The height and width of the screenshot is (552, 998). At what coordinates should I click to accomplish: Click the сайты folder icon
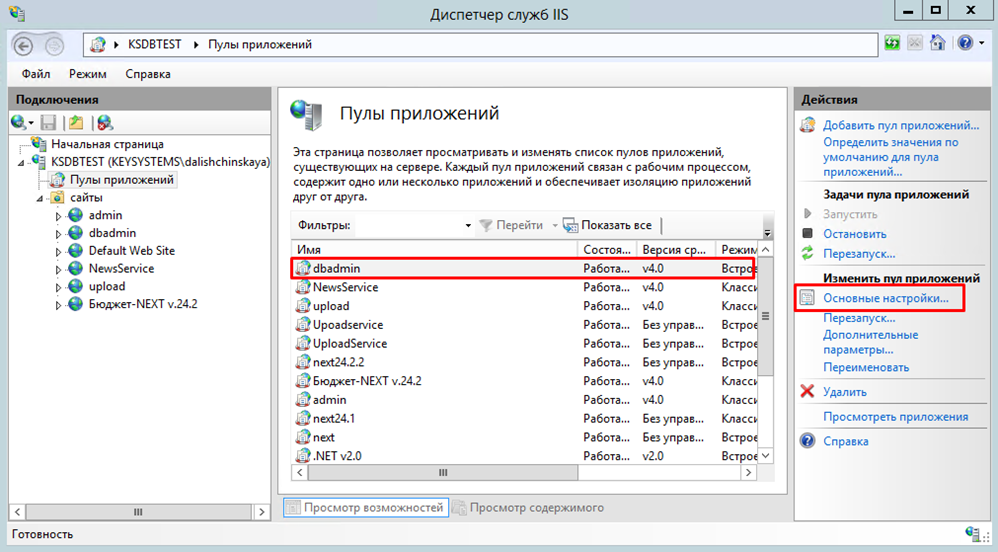pyautogui.click(x=57, y=197)
